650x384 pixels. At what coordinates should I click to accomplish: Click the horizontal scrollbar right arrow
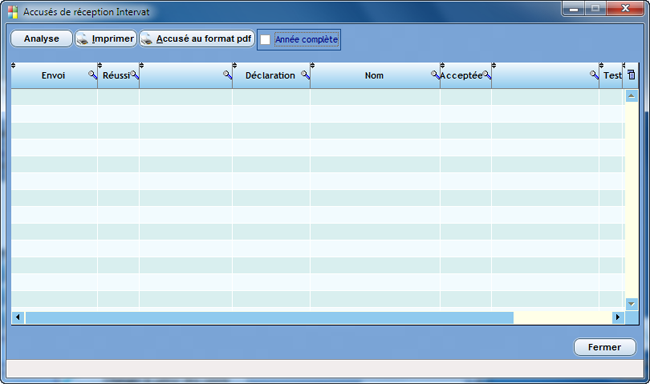618,317
